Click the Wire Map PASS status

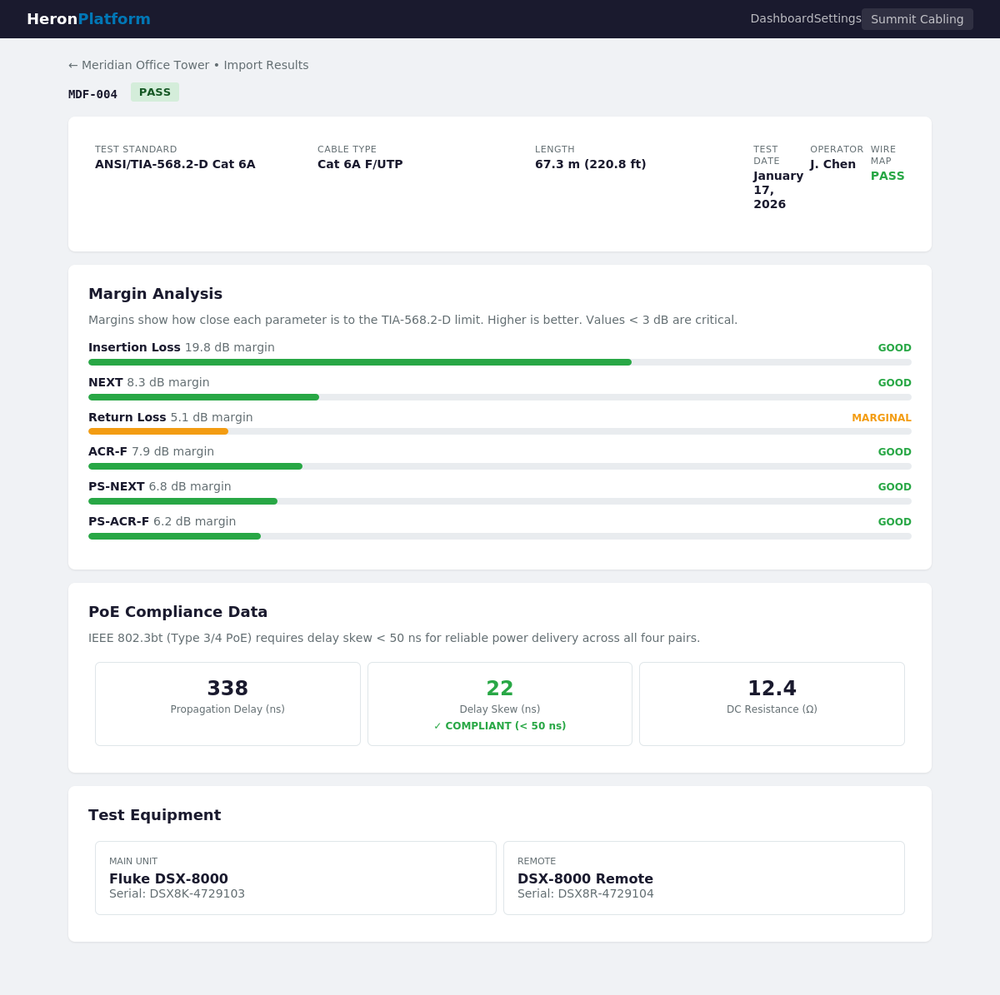(887, 175)
